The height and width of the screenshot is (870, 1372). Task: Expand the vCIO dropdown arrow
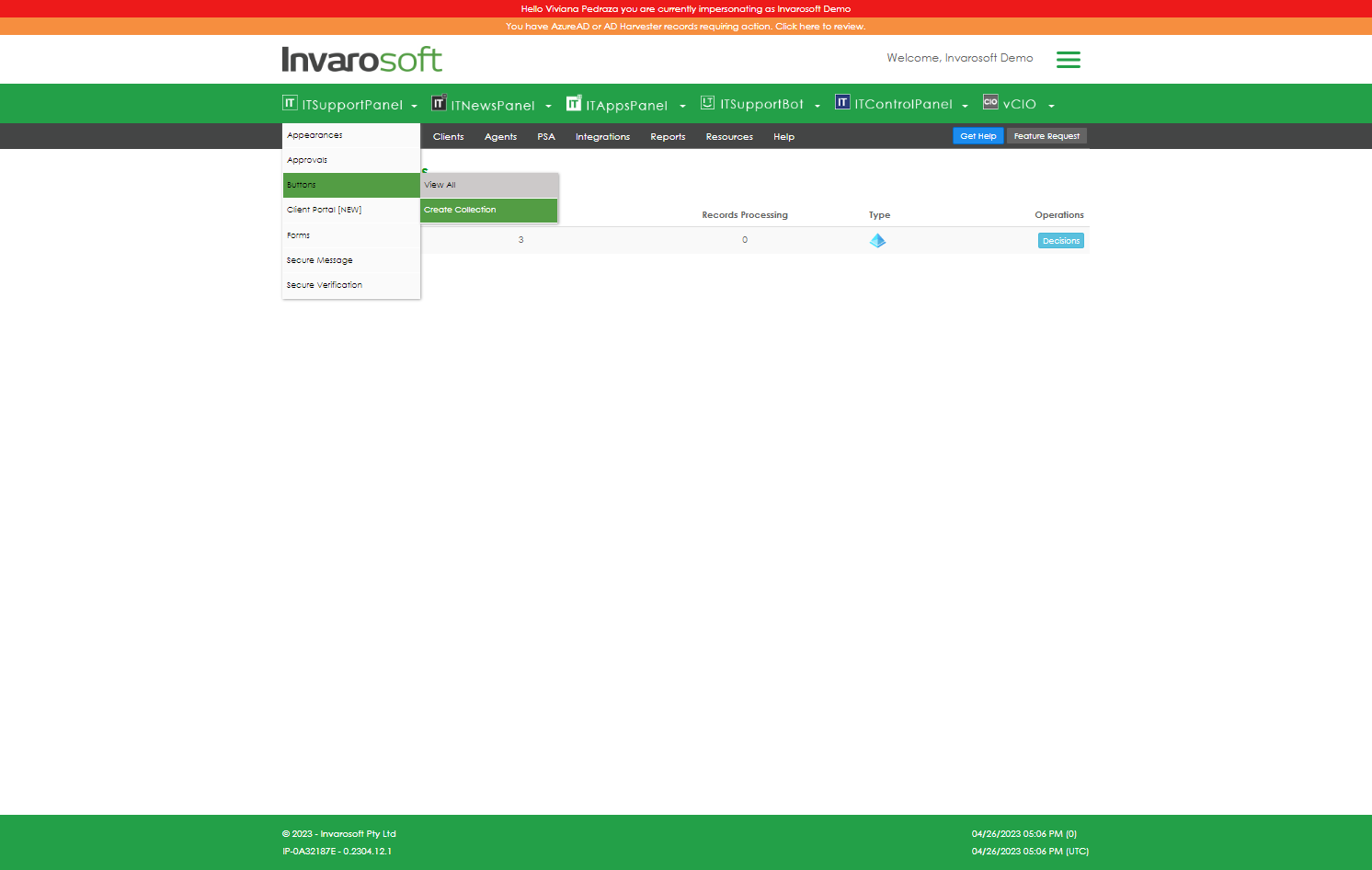point(1051,106)
